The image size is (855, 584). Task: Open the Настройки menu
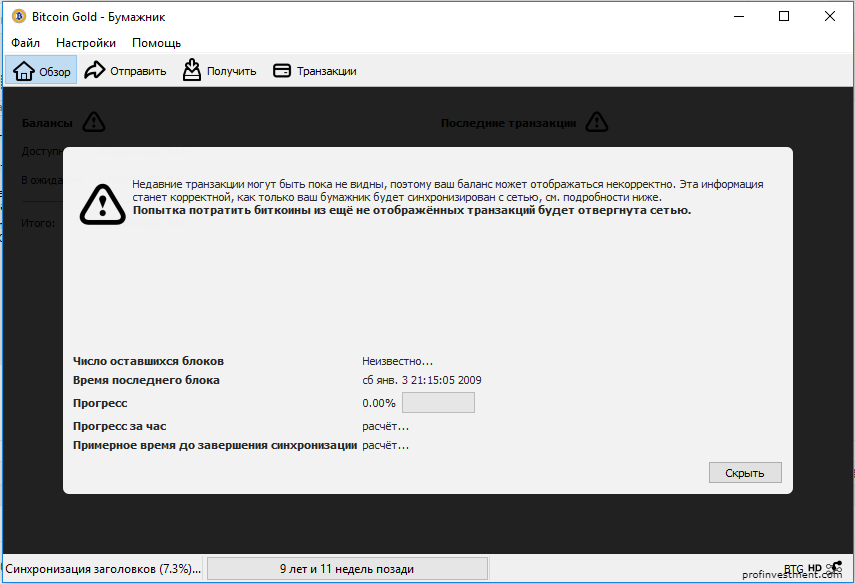pyautogui.click(x=86, y=43)
